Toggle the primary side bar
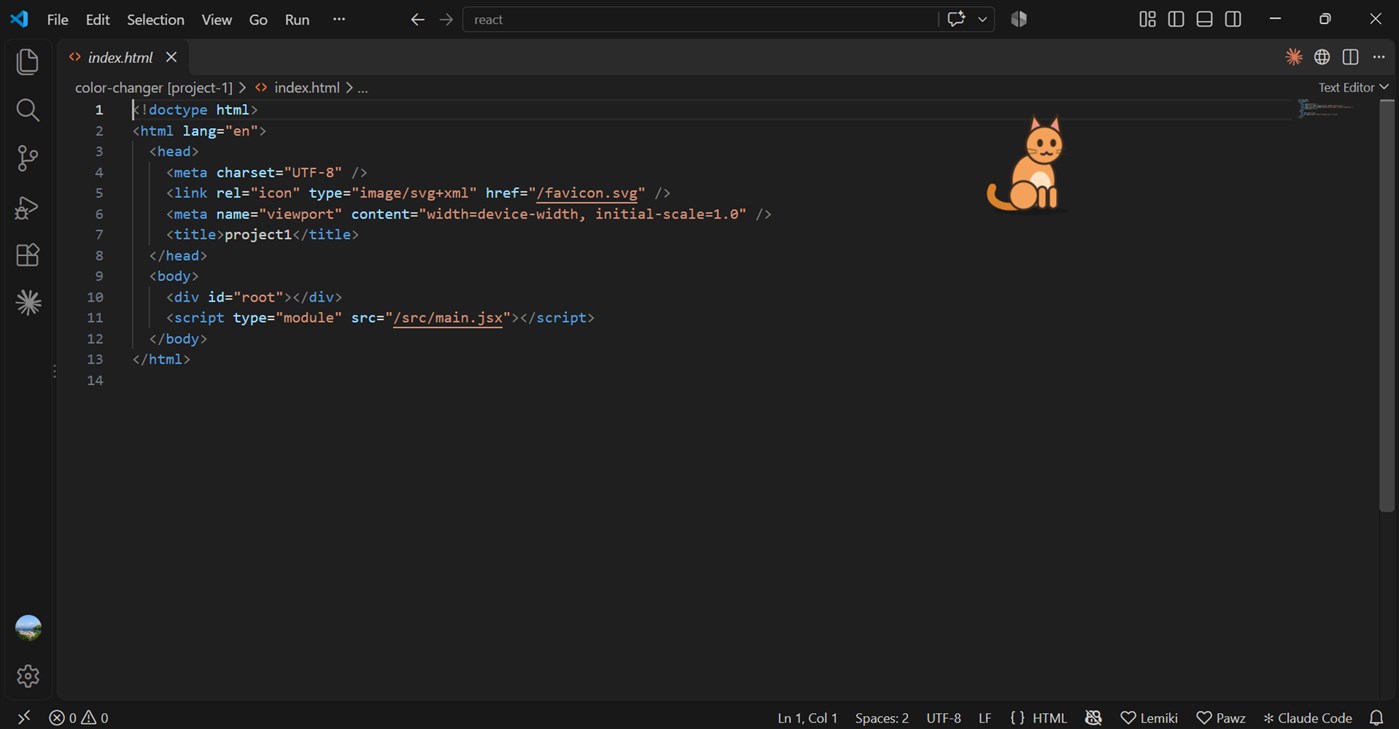The height and width of the screenshot is (729, 1399). [1176, 19]
